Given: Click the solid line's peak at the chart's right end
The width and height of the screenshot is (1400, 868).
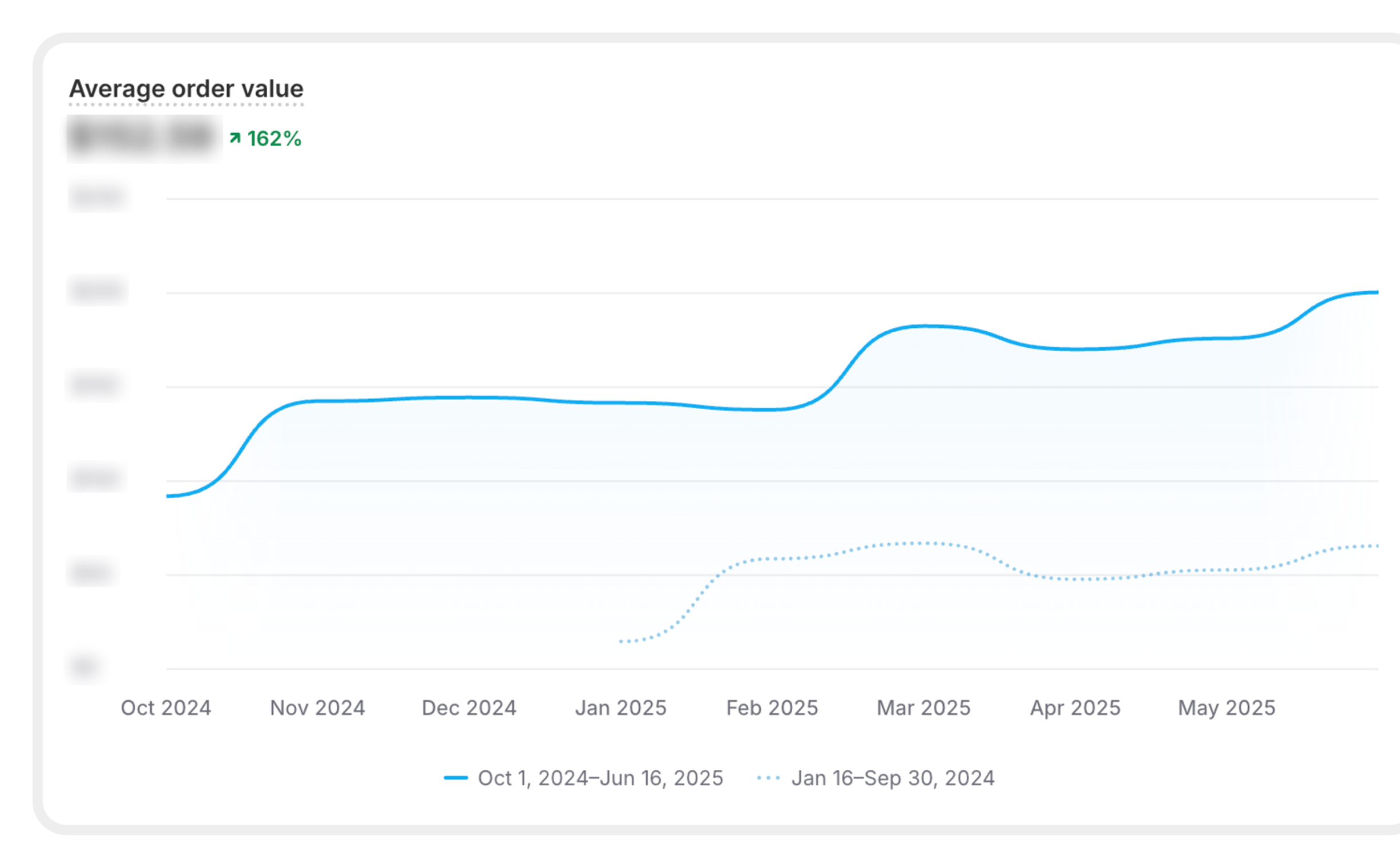Looking at the screenshot, I should pyautogui.click(x=1375, y=293).
